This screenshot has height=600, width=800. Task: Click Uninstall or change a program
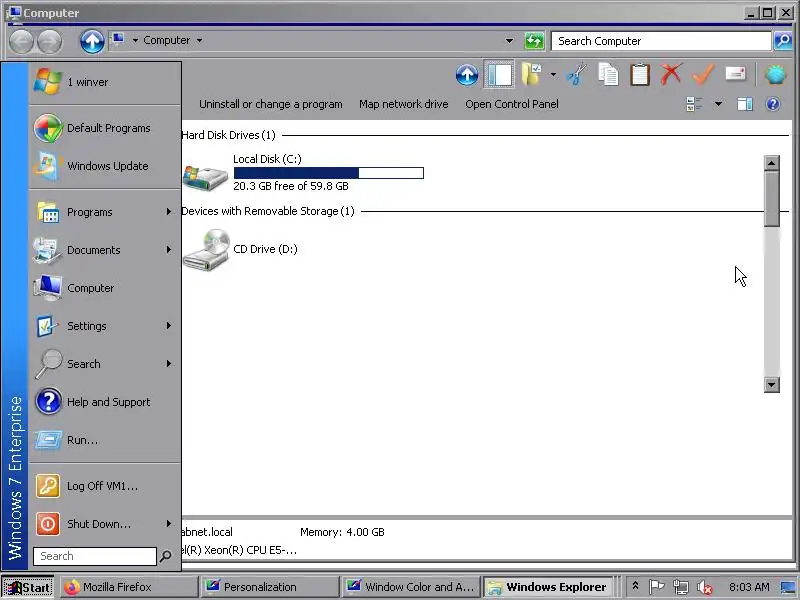point(270,104)
